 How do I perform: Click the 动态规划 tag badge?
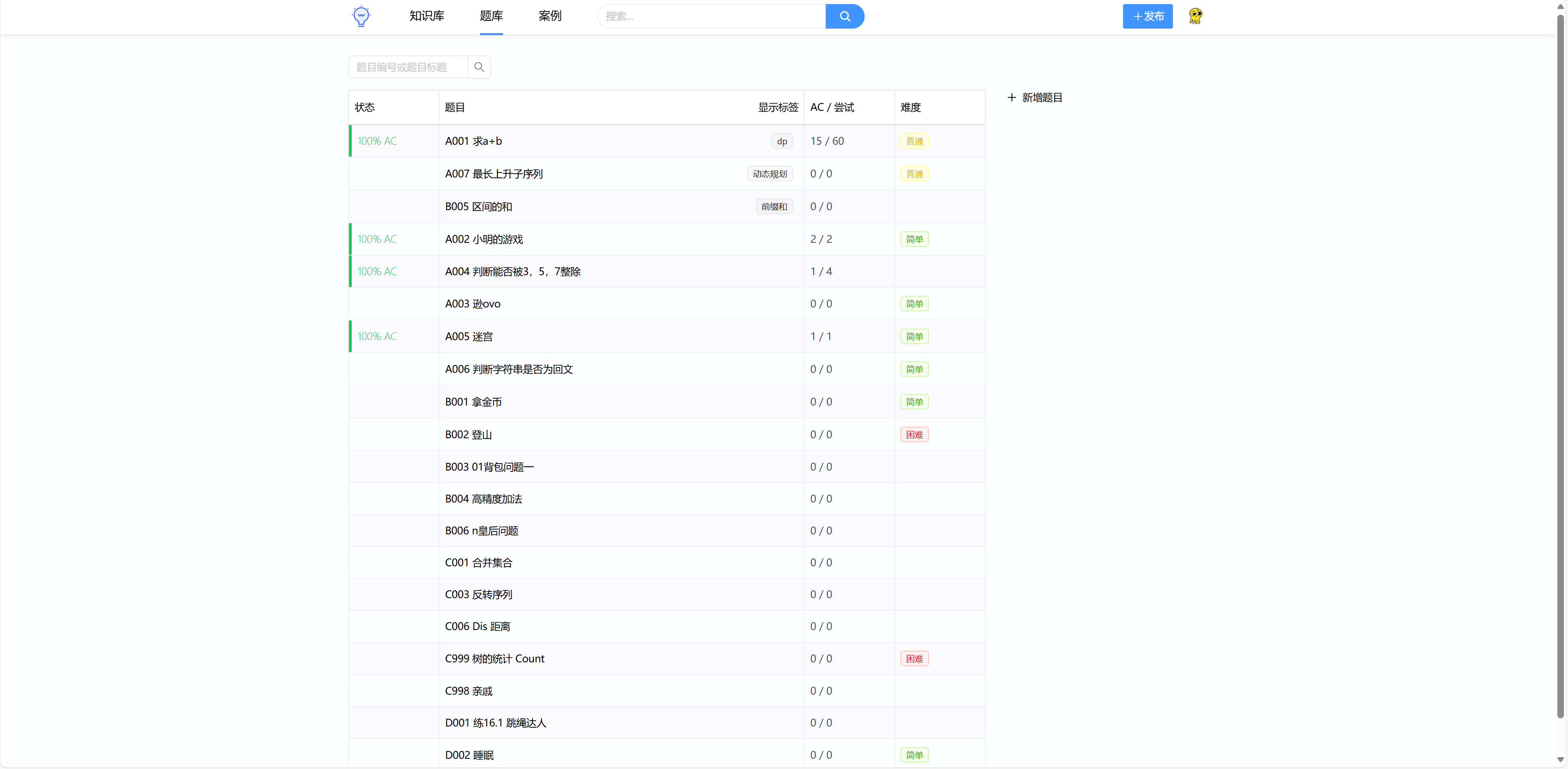point(769,174)
